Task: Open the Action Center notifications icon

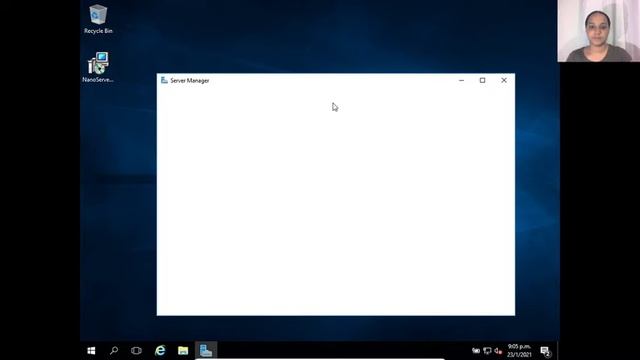Action: point(545,351)
